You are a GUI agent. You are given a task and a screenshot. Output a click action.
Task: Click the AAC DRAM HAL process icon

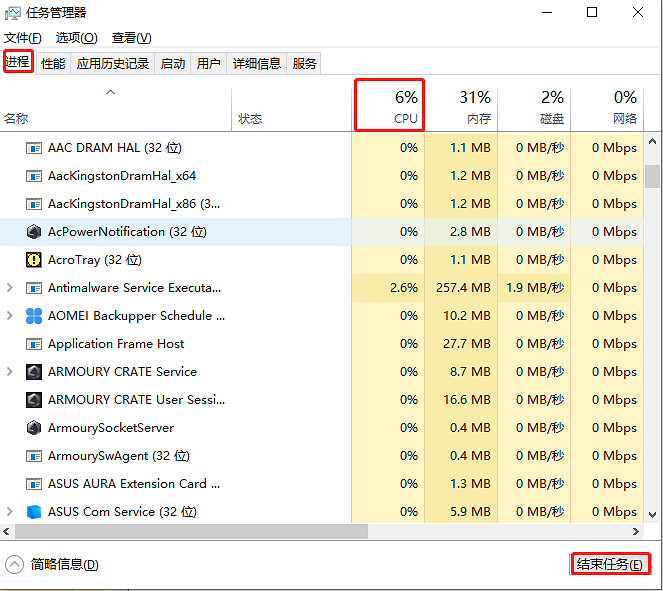tap(33, 148)
